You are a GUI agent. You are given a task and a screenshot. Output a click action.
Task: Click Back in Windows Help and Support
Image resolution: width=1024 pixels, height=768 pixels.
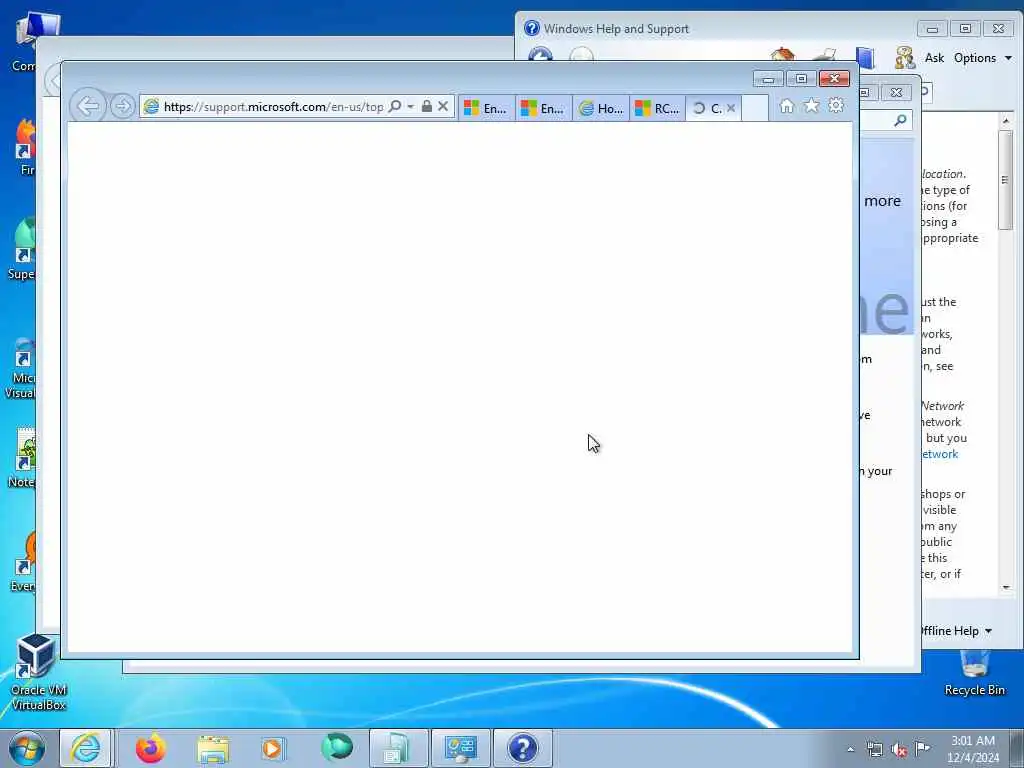pos(540,55)
